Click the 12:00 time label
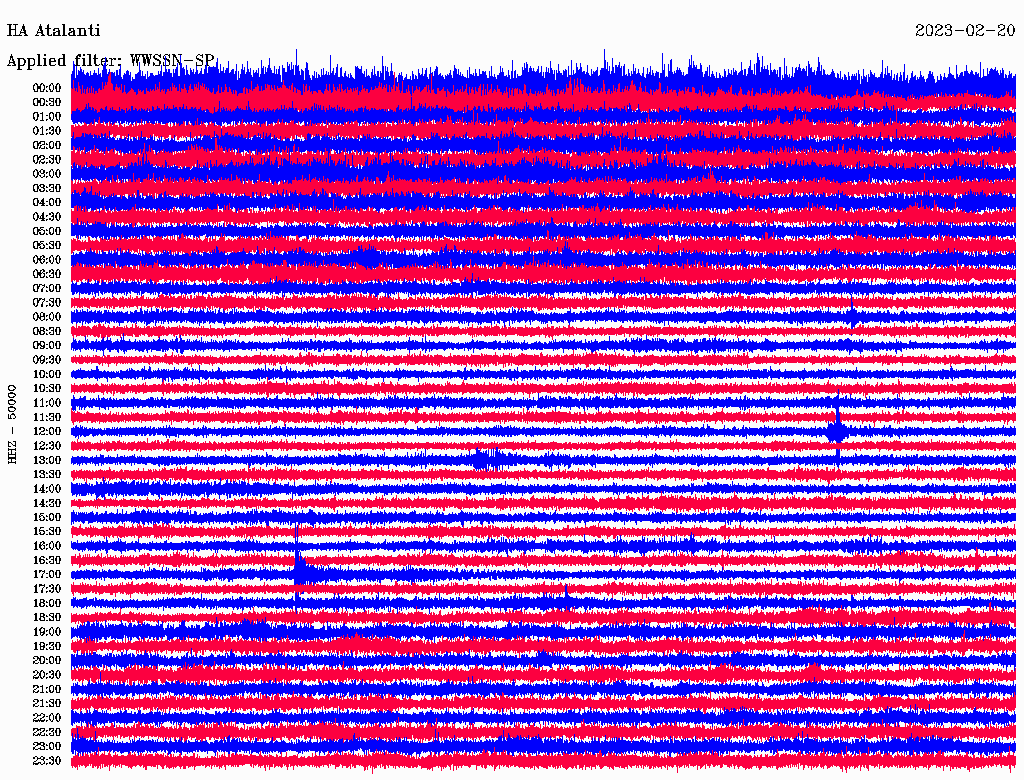Screen dimensions: 1024x780 (x=47, y=431)
